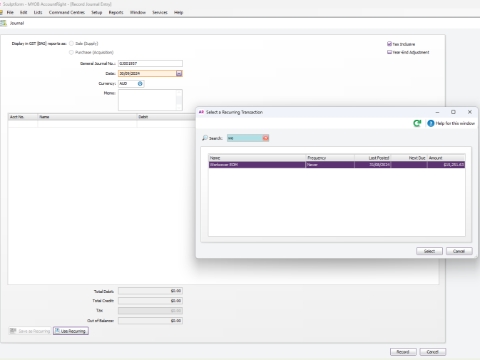Click Cancel in the Journal window
Screen dimensions: 480x360
pyautogui.click(x=433, y=352)
